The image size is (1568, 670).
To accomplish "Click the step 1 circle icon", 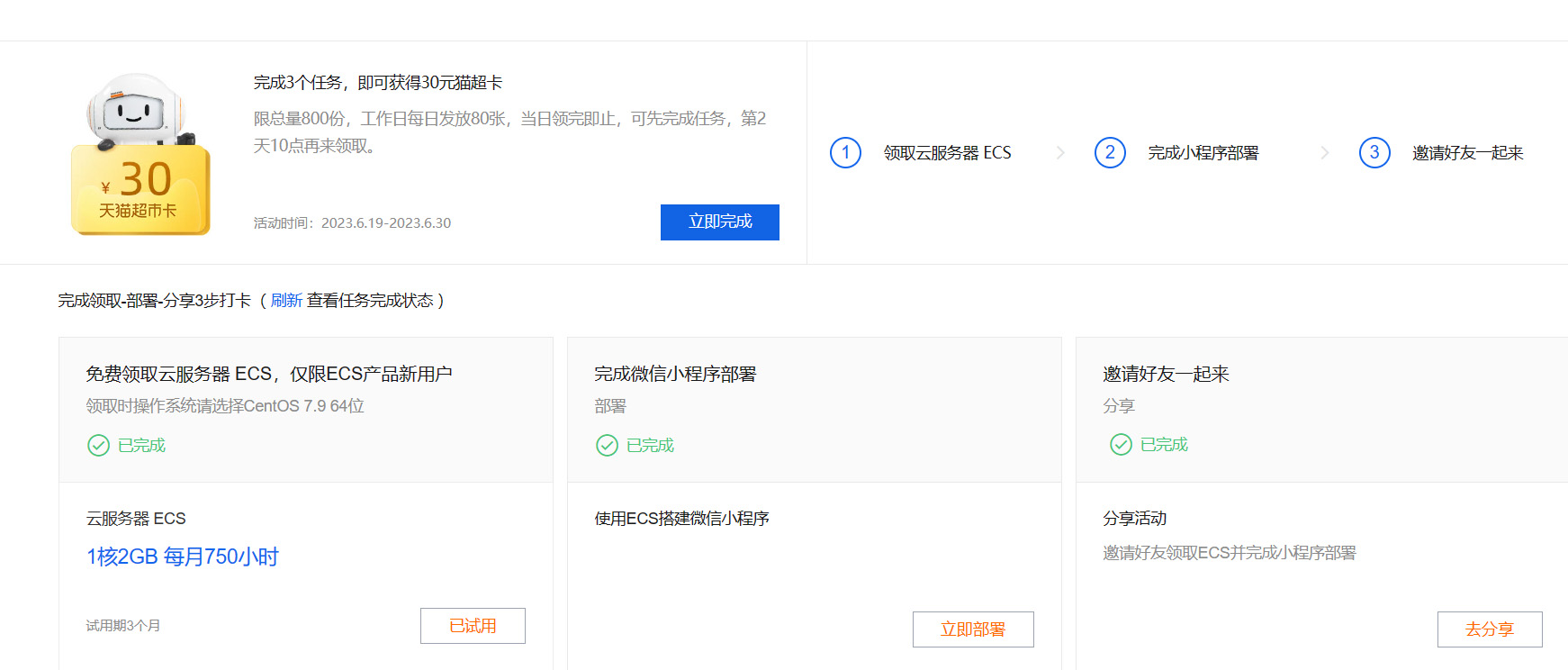I will click(845, 152).
